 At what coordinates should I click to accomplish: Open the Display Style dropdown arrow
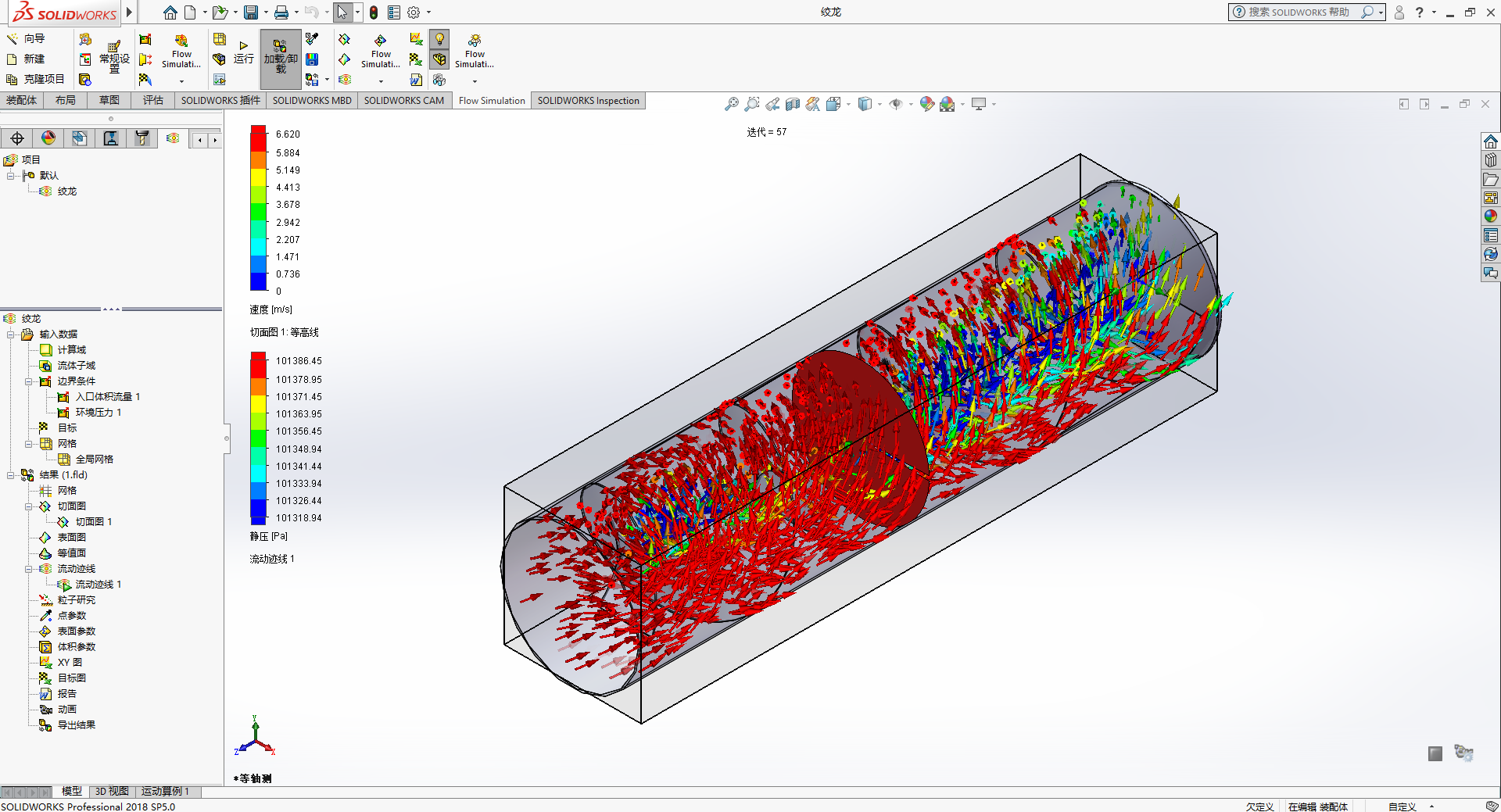click(x=879, y=104)
